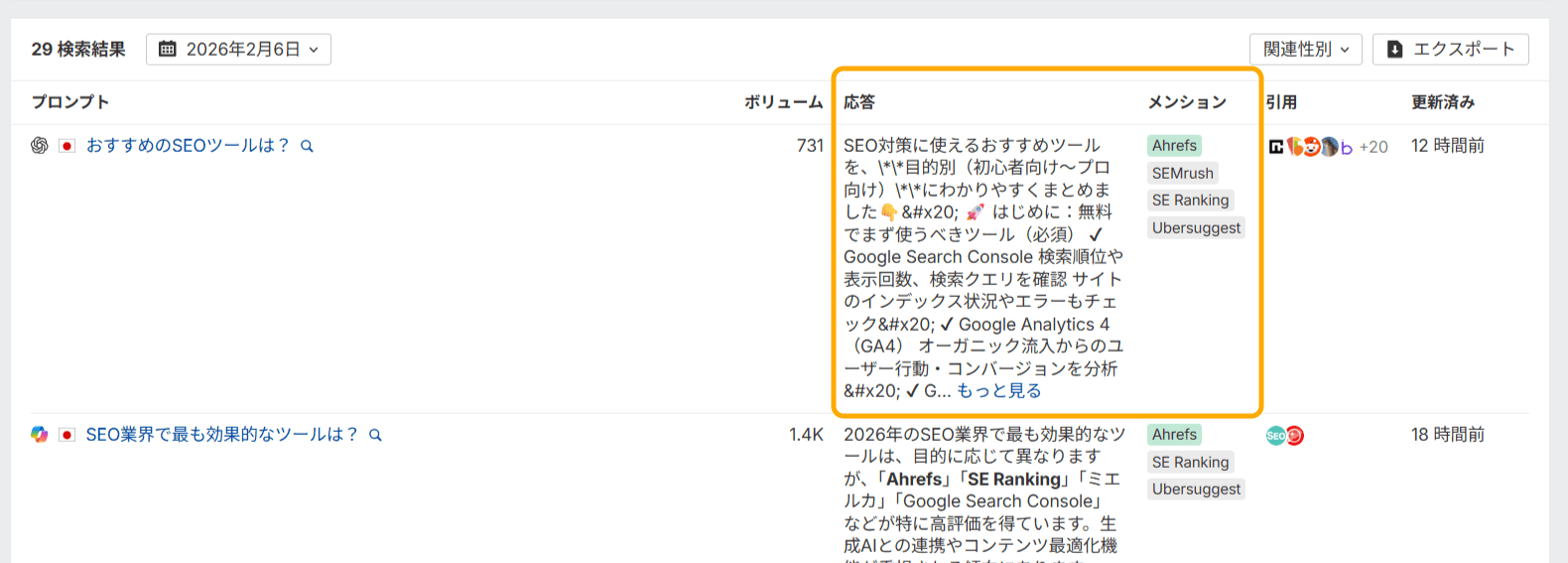This screenshot has width=1568, height=563.
Task: Click the ボリューム column header
Action: tap(783, 102)
